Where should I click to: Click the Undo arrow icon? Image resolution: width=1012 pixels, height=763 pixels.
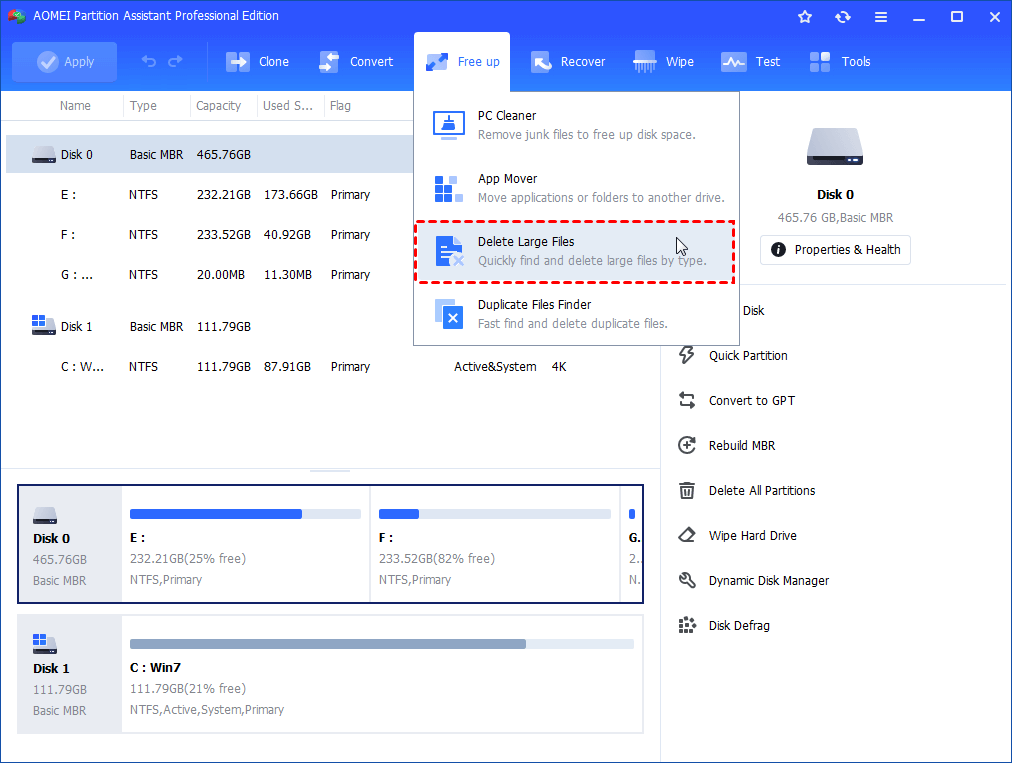tap(148, 61)
